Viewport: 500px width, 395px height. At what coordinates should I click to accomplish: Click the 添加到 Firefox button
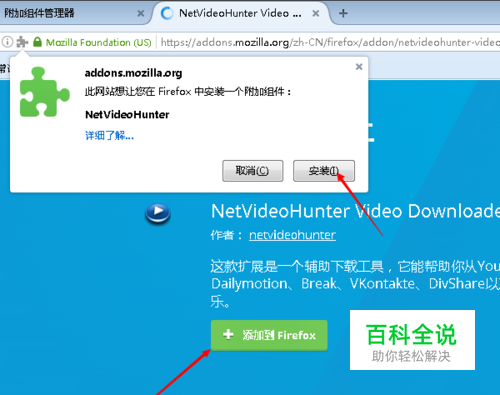coord(269,335)
